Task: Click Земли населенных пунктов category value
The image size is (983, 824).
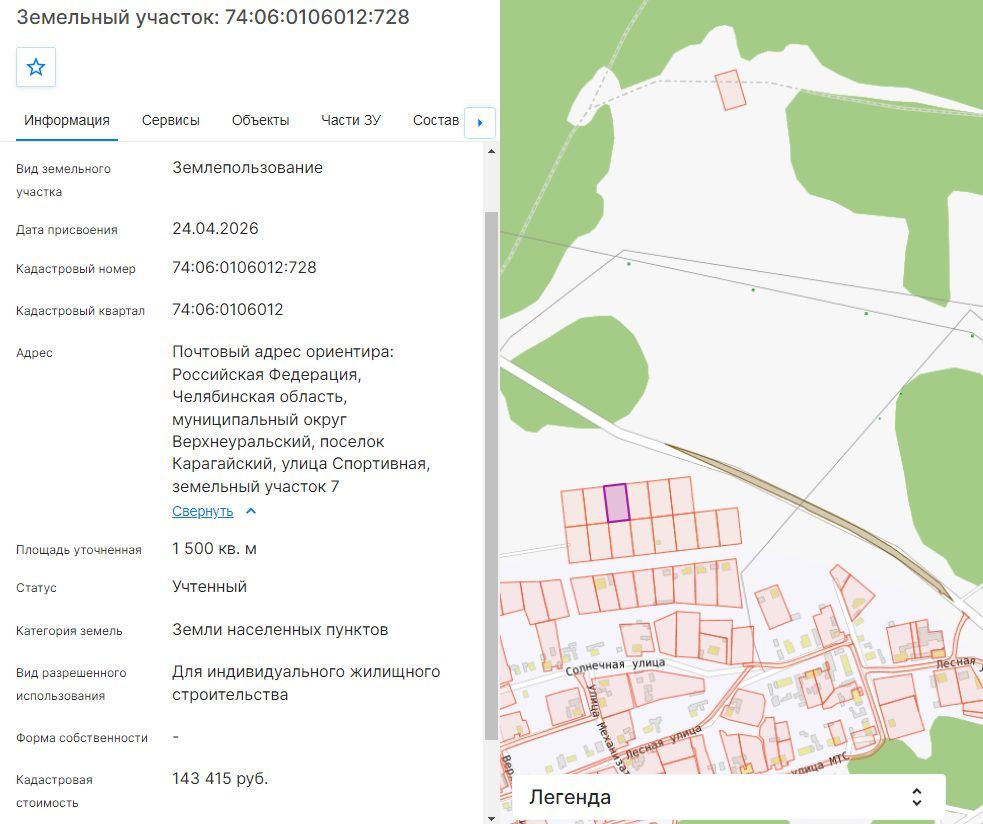Action: click(x=280, y=630)
